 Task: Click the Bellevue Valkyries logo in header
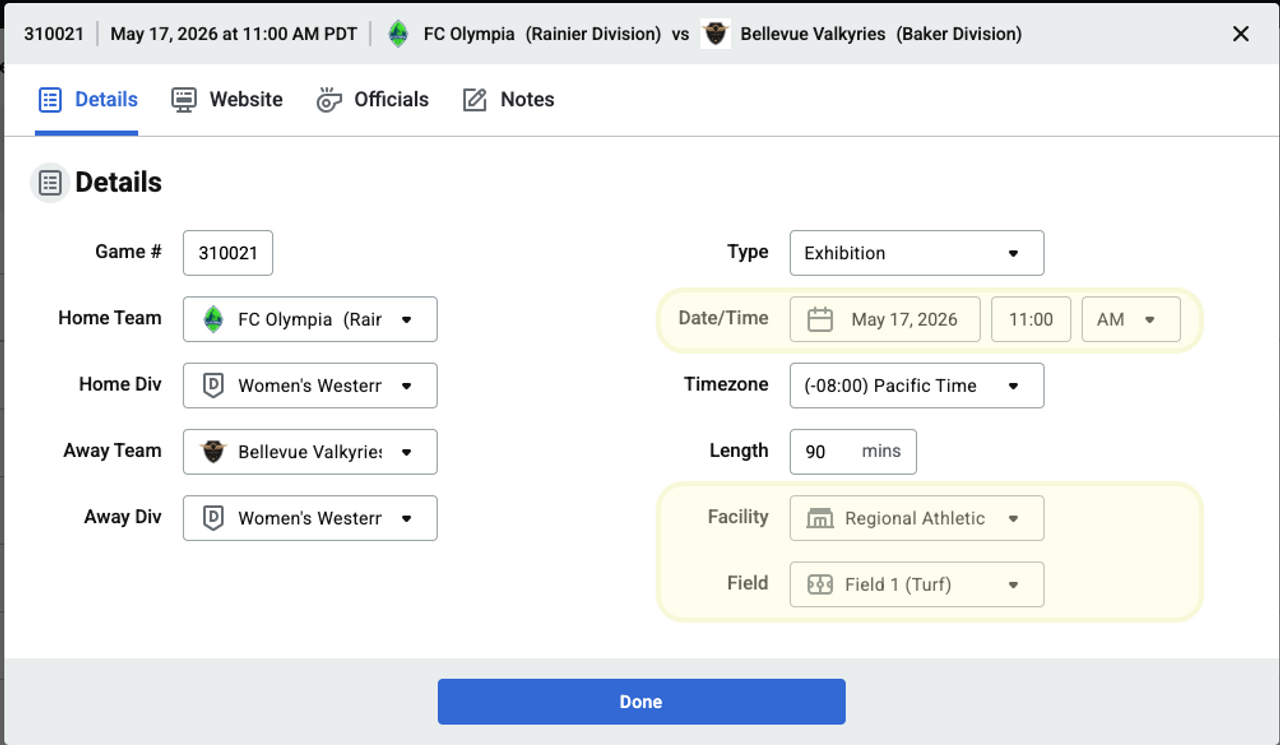click(715, 34)
